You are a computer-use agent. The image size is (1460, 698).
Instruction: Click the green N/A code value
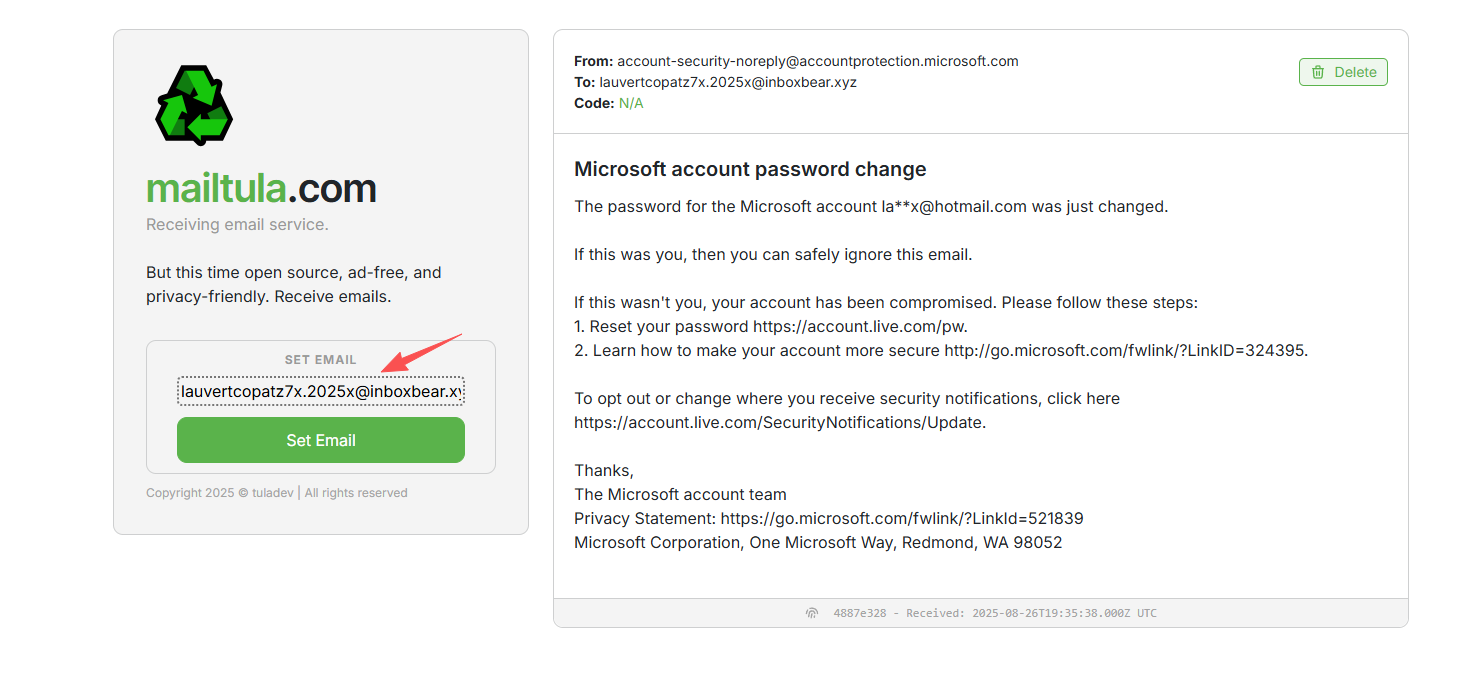[x=631, y=103]
